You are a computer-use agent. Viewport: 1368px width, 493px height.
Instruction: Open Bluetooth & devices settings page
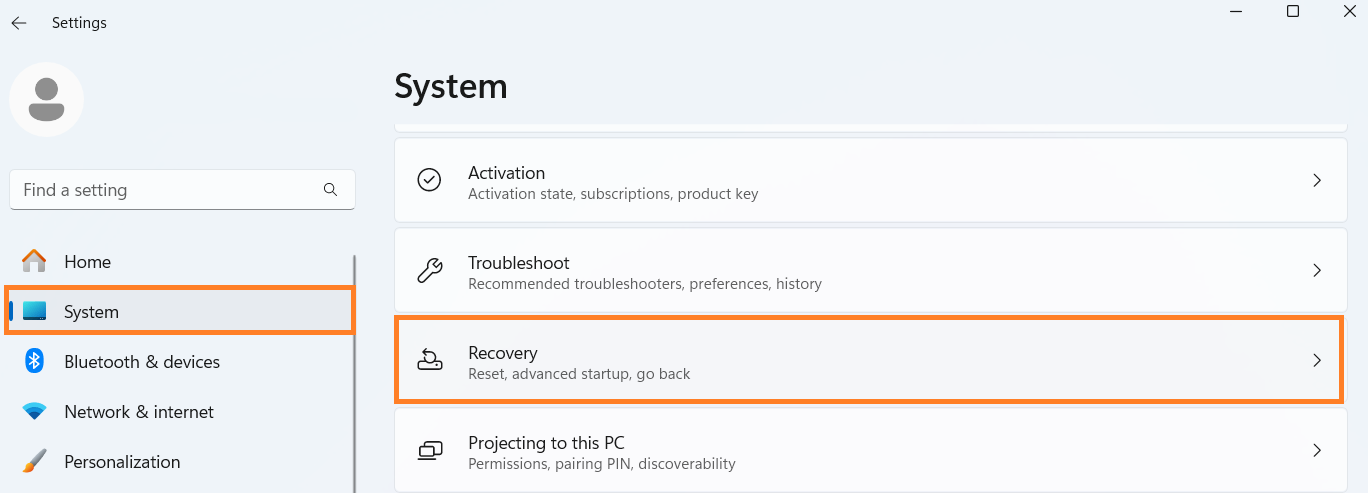pos(141,361)
